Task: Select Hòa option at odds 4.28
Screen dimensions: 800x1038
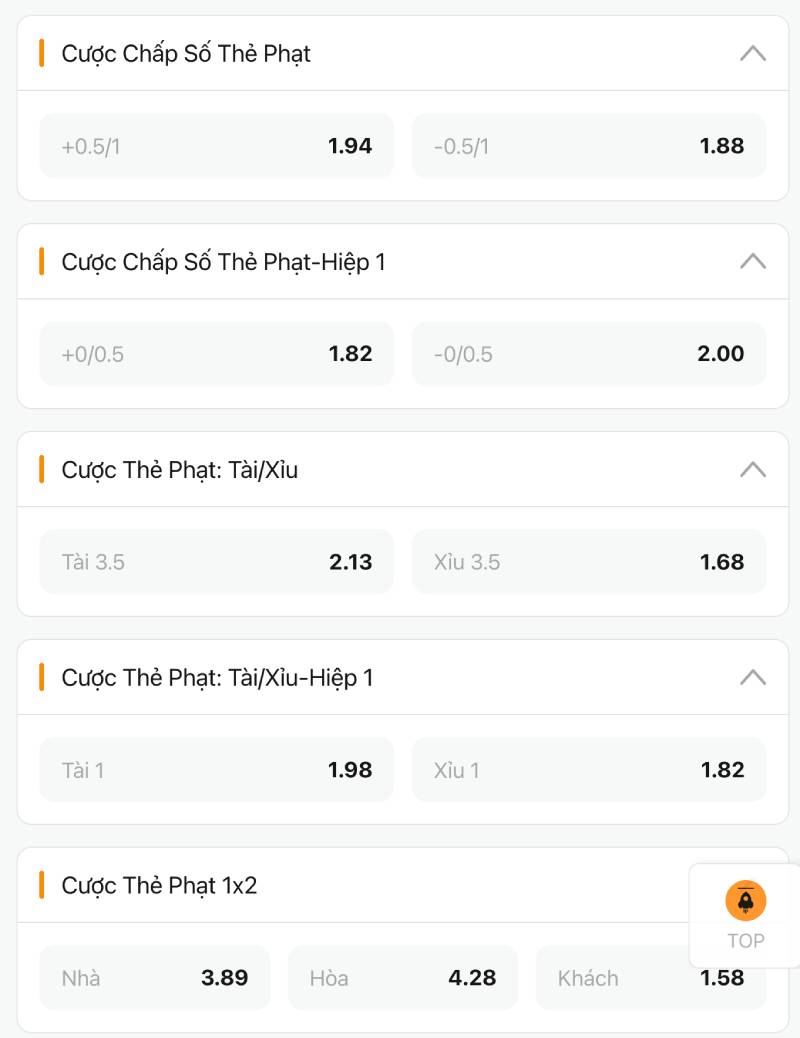Action: [403, 978]
